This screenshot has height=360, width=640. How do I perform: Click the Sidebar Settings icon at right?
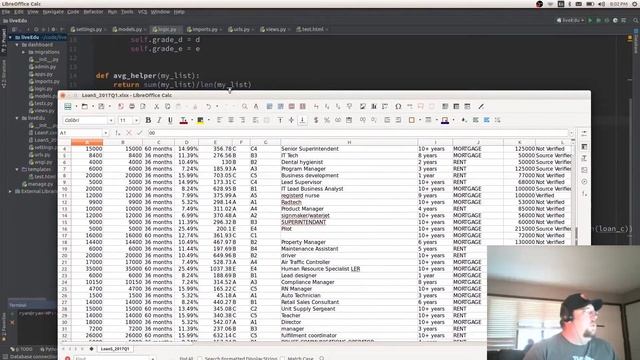584,133
